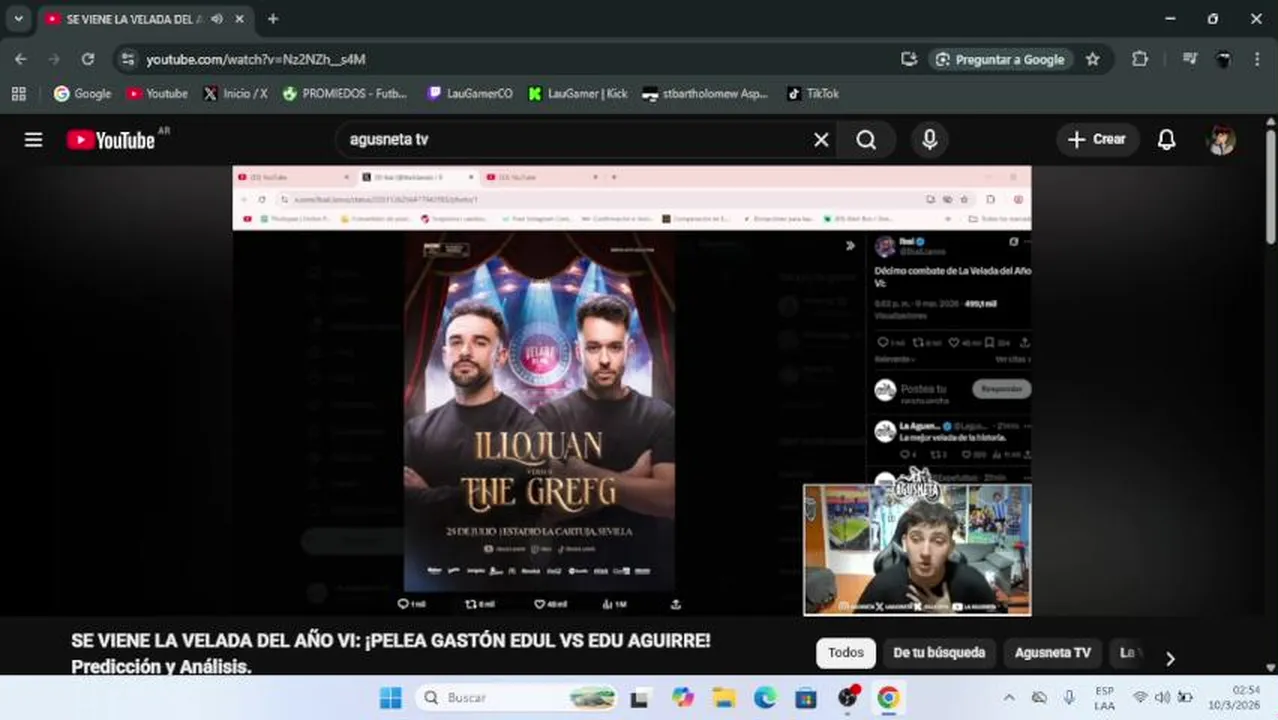Screen dimensions: 1278x720
Task: Open Chrome three-dot menu
Action: tap(1257, 59)
